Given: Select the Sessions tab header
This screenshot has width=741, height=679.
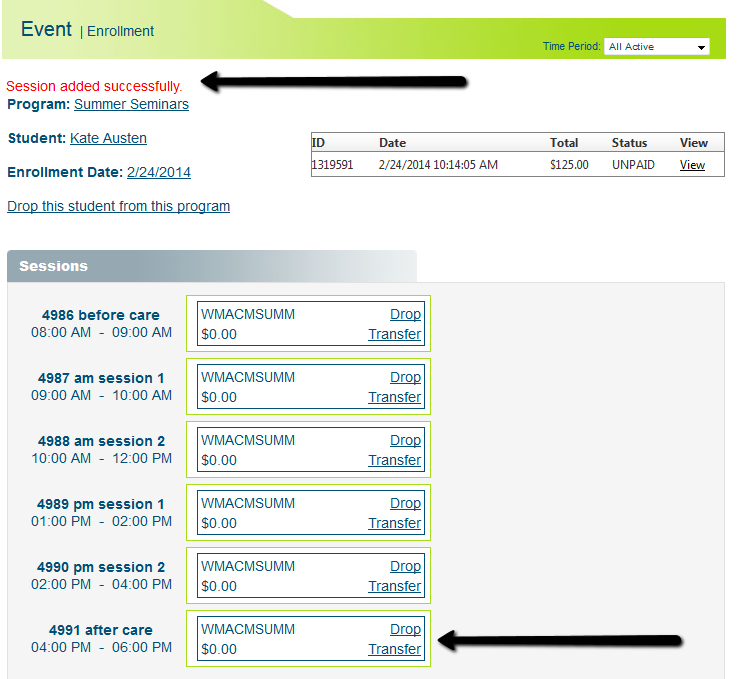Looking at the screenshot, I should point(53,266).
